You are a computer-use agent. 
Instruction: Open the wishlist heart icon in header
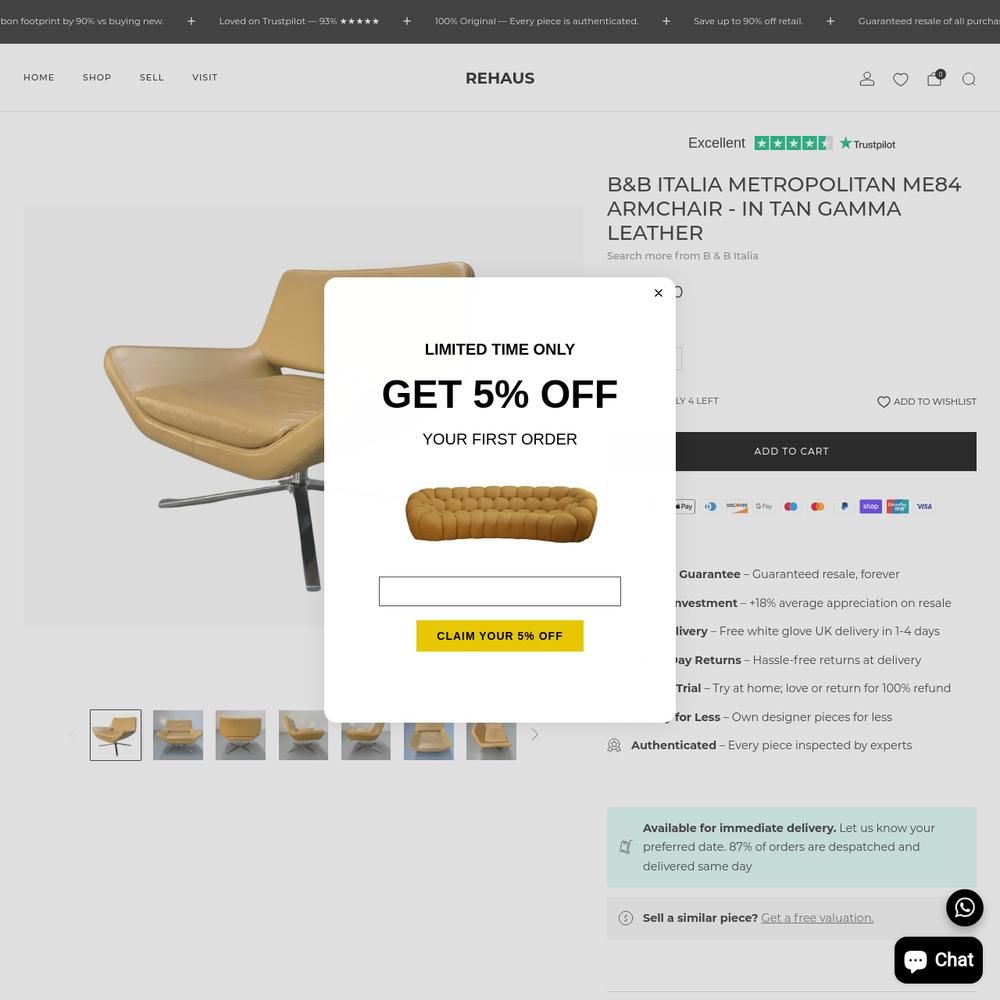[x=901, y=79]
